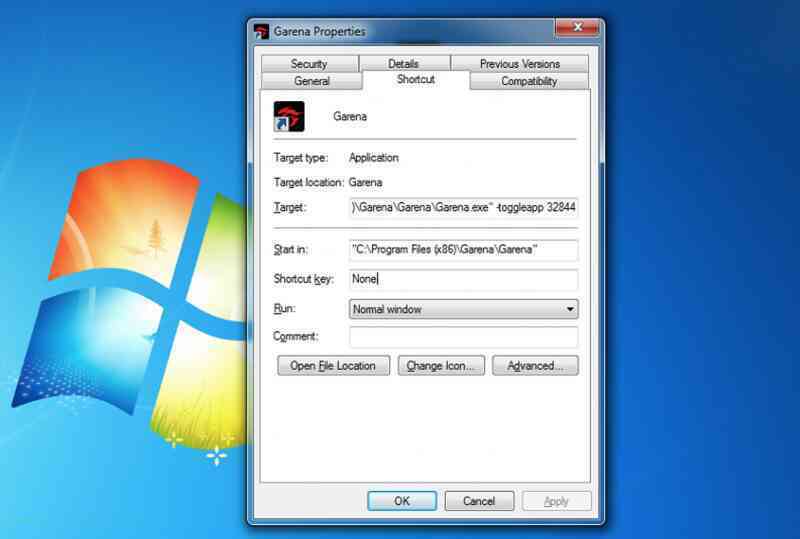Switch to the General tab
This screenshot has height=539, width=800.
312,81
